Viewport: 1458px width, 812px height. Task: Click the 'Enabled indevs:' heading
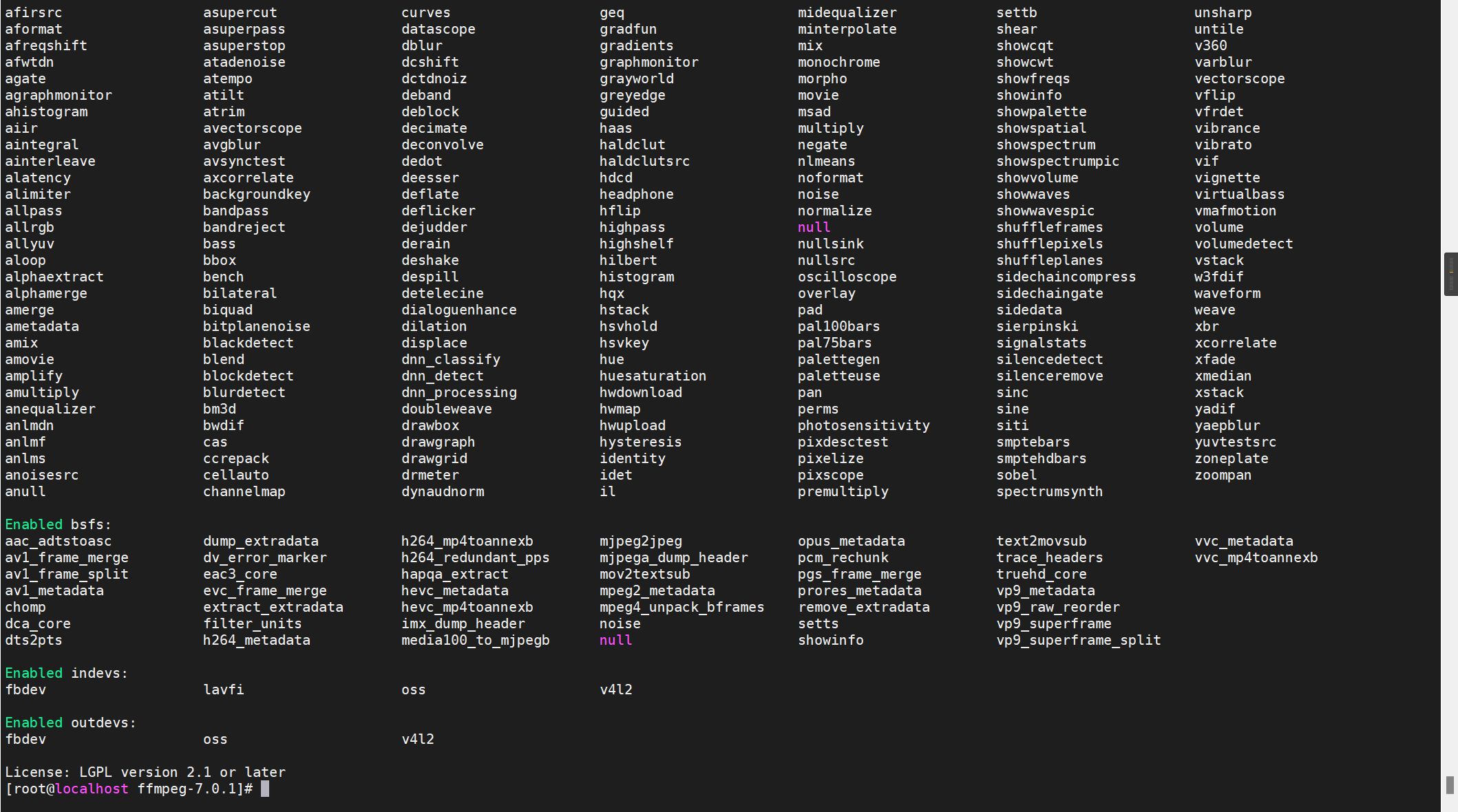click(66, 673)
